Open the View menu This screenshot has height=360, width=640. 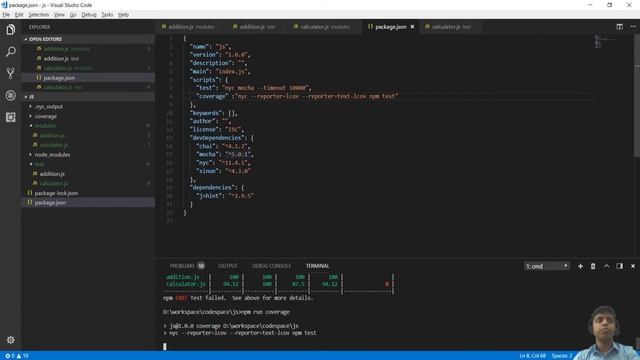(59, 15)
